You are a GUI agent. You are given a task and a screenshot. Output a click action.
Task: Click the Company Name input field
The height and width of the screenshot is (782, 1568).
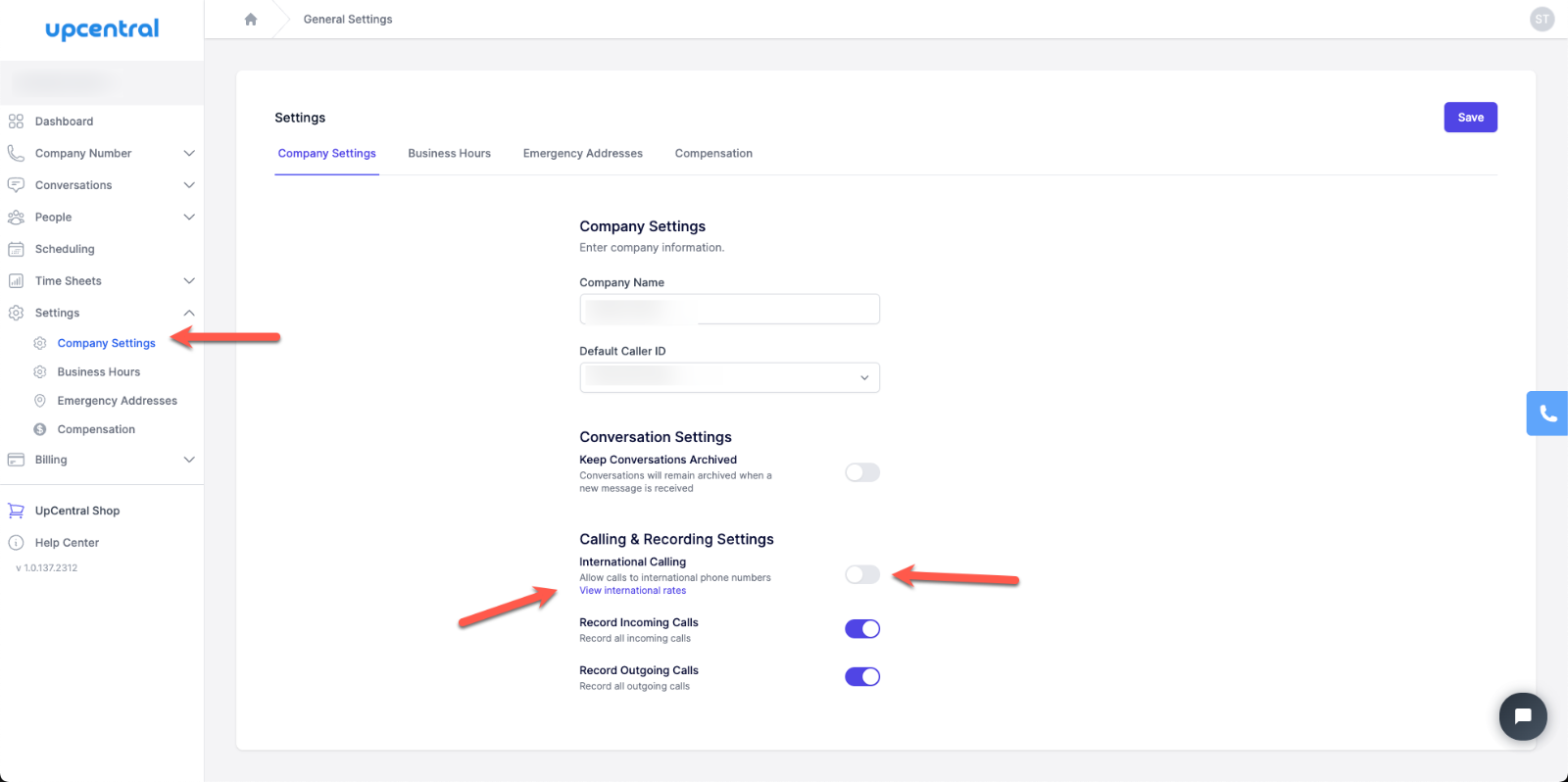(729, 310)
